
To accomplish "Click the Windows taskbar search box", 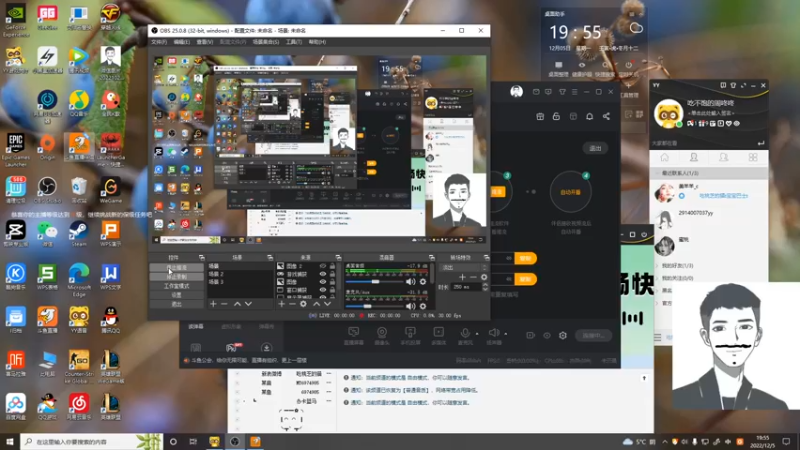I will click(x=92, y=442).
